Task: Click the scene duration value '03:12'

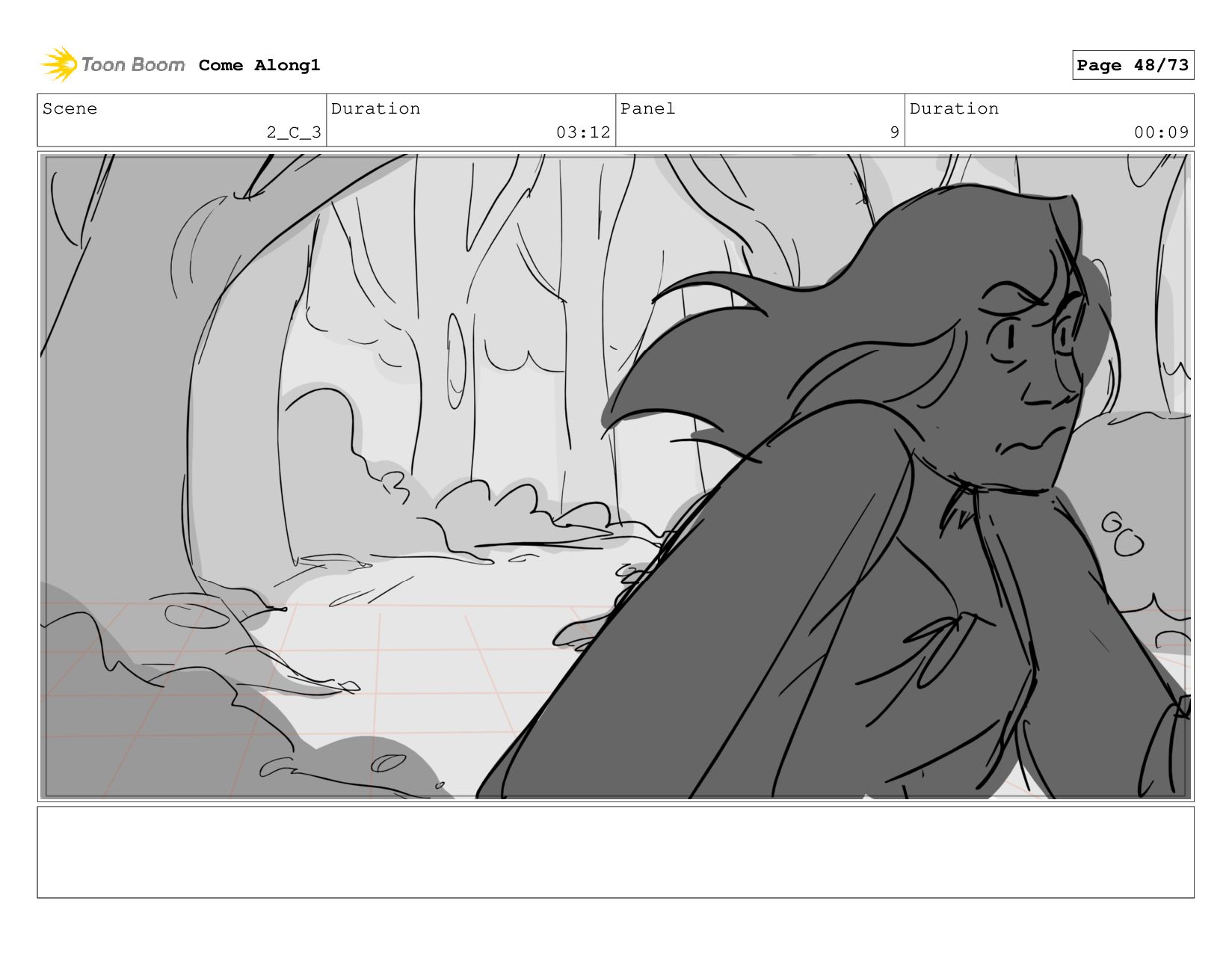Action: (583, 132)
